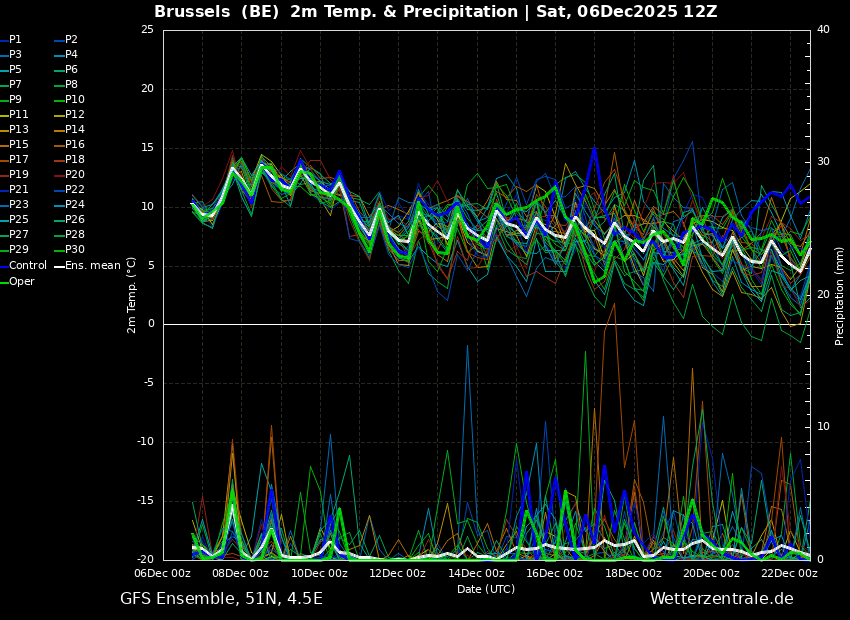Viewport: 850px width, 620px height.
Task: Click the 20Dec 00z date tick label
Action: coord(711,574)
